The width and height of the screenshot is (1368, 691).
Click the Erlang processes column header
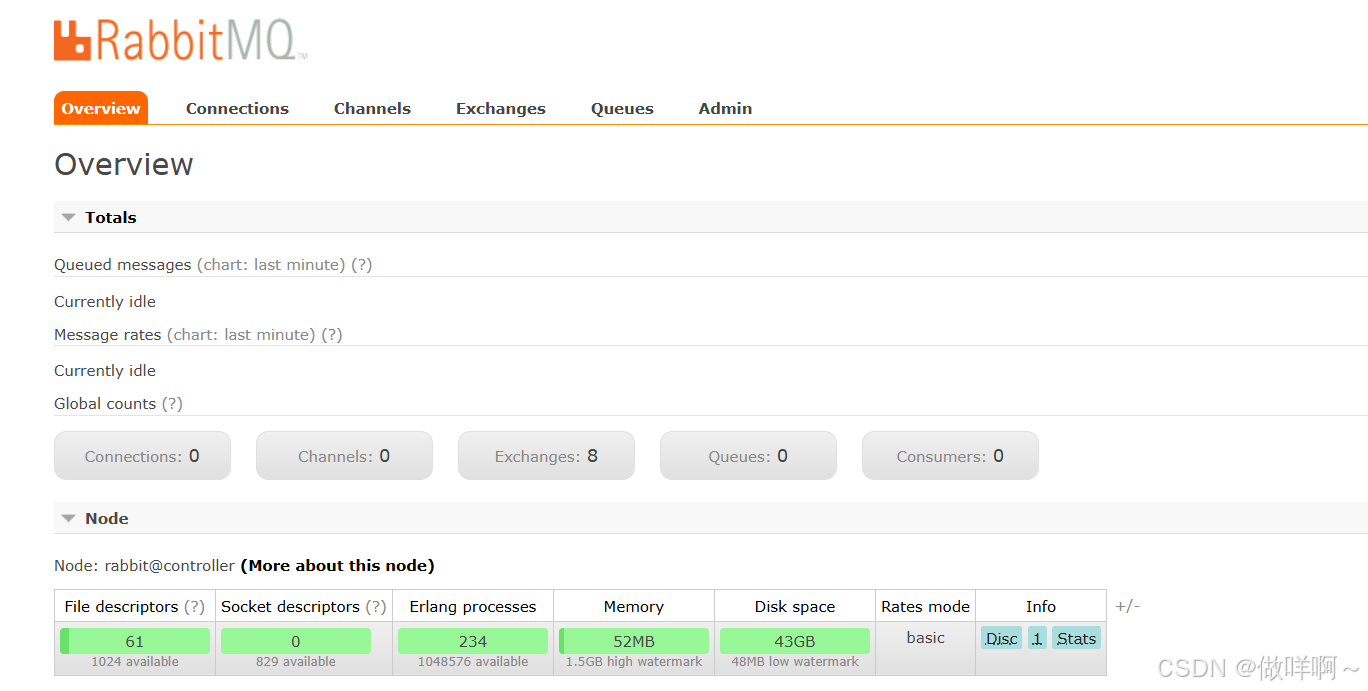(473, 606)
